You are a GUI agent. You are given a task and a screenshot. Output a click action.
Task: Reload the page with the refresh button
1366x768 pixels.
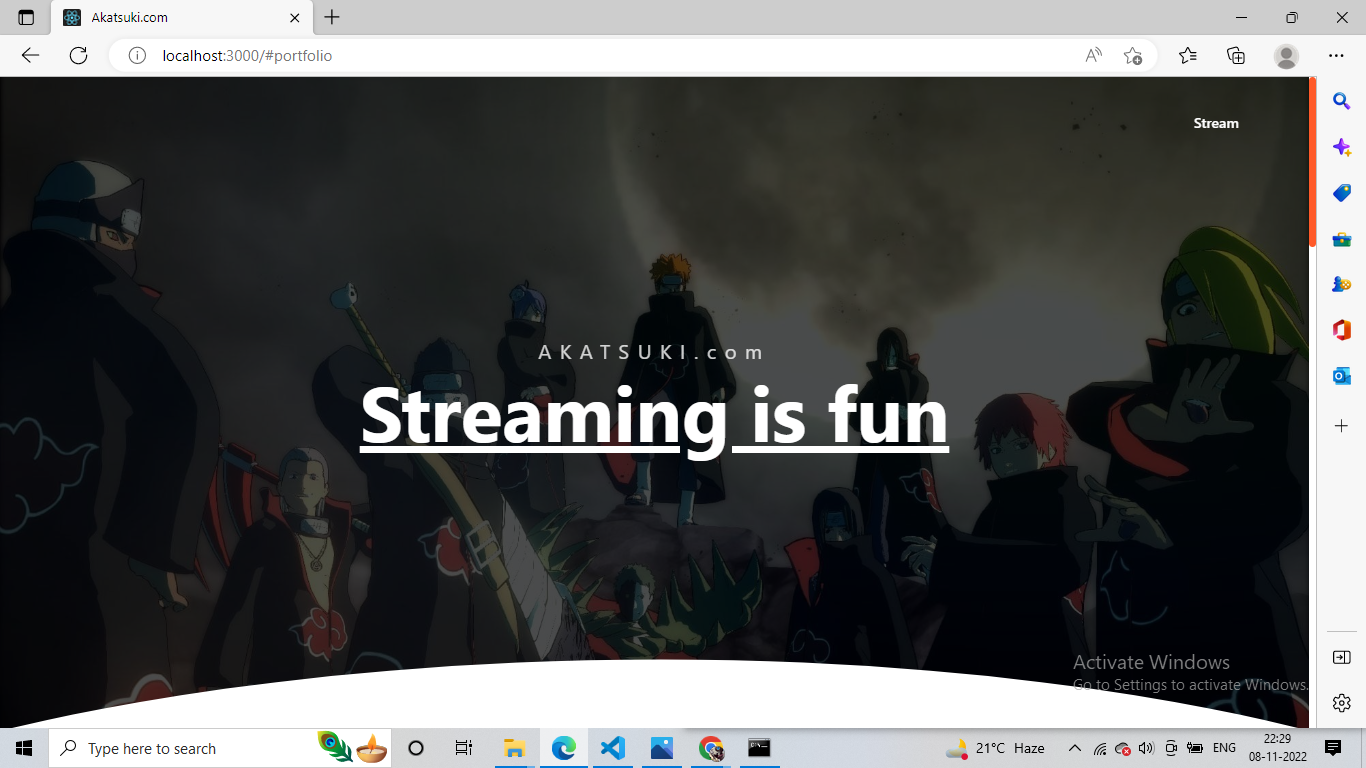pos(79,56)
